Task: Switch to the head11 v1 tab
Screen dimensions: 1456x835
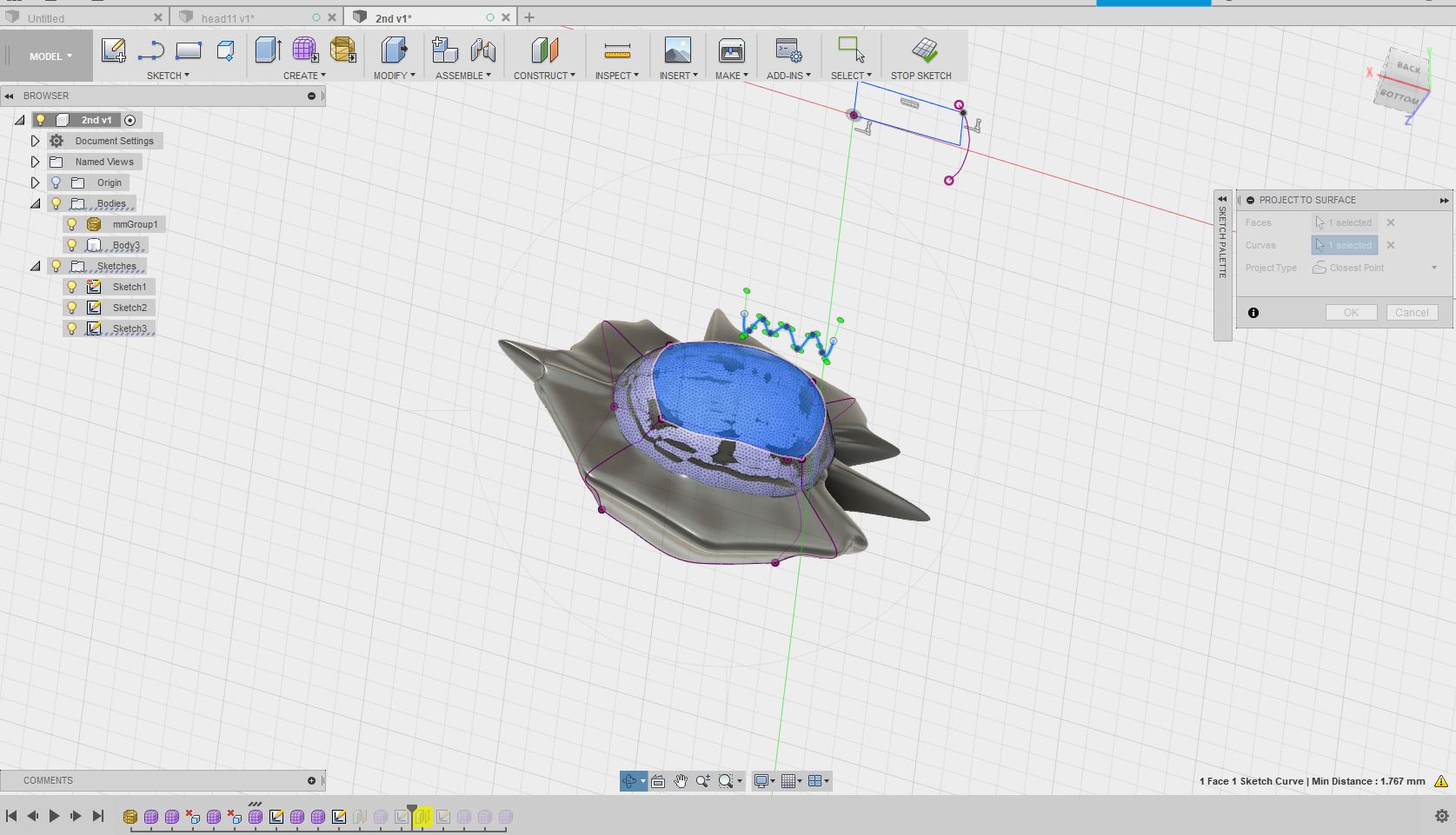Action: tap(226, 17)
